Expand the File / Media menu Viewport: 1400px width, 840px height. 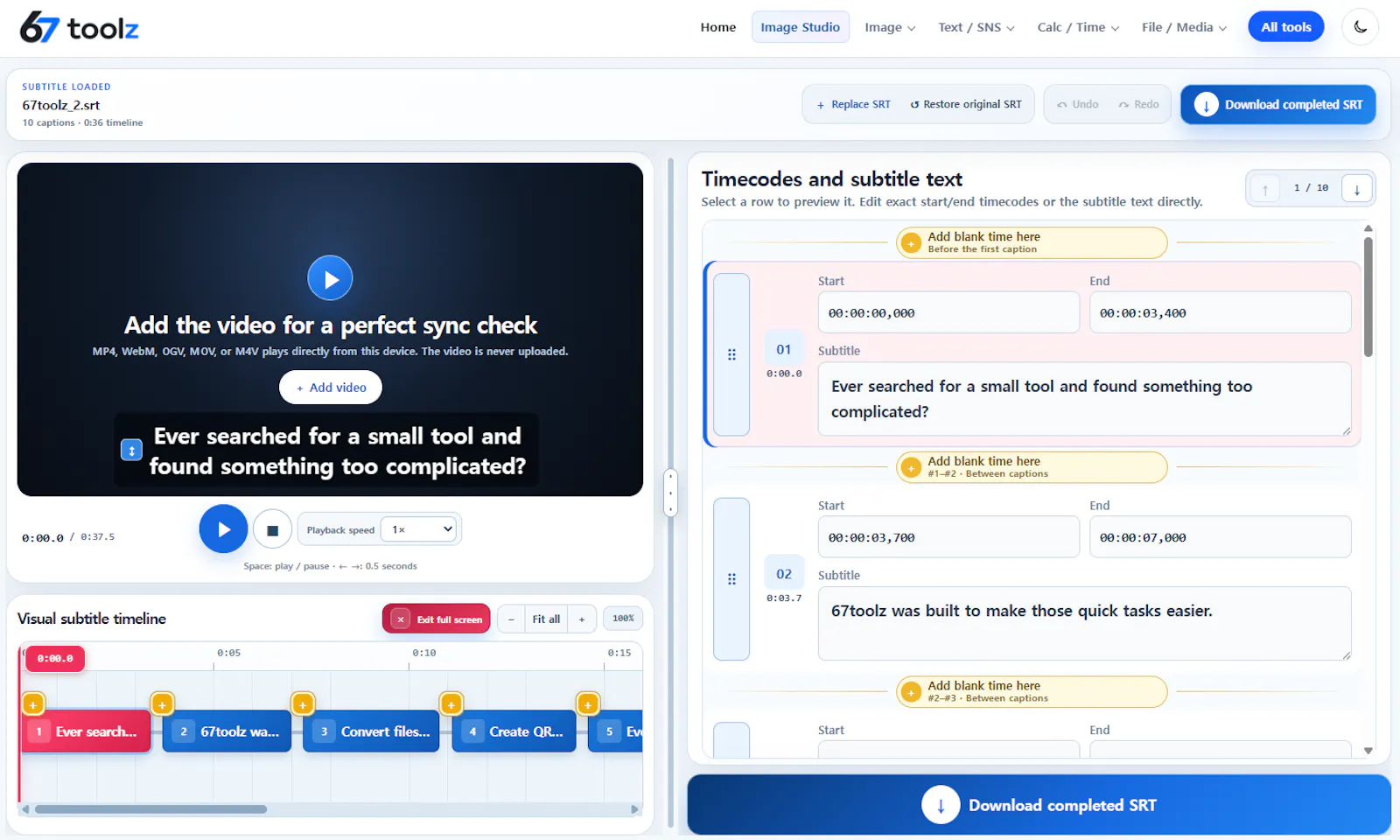pyautogui.click(x=1184, y=27)
